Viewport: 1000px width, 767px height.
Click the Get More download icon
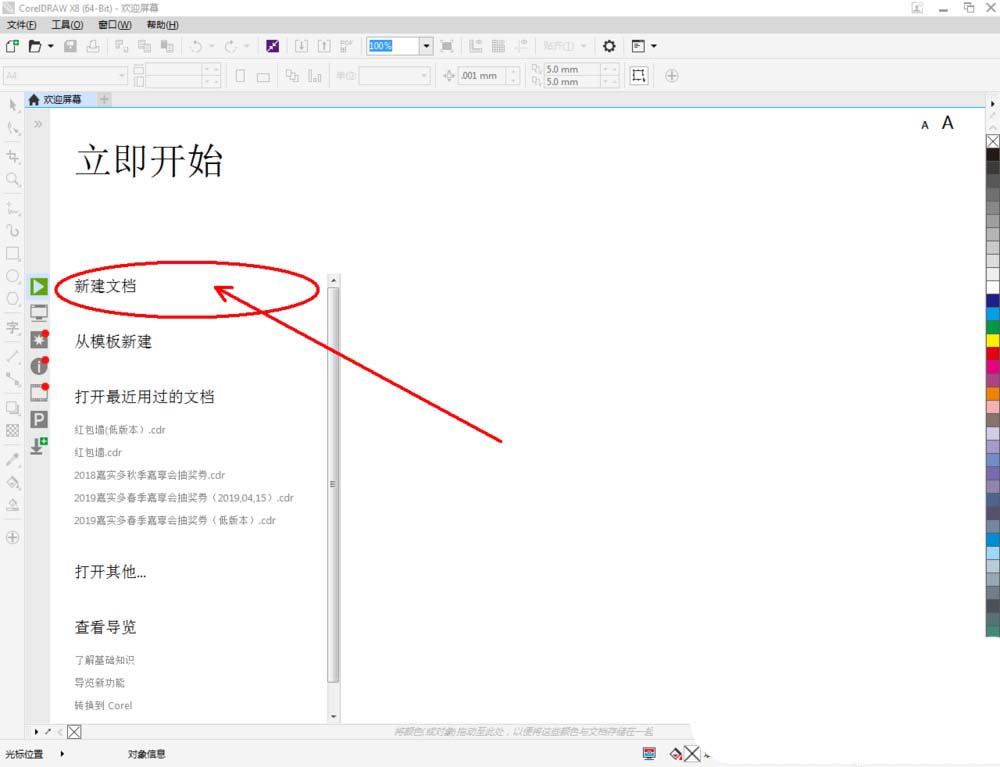click(39, 446)
